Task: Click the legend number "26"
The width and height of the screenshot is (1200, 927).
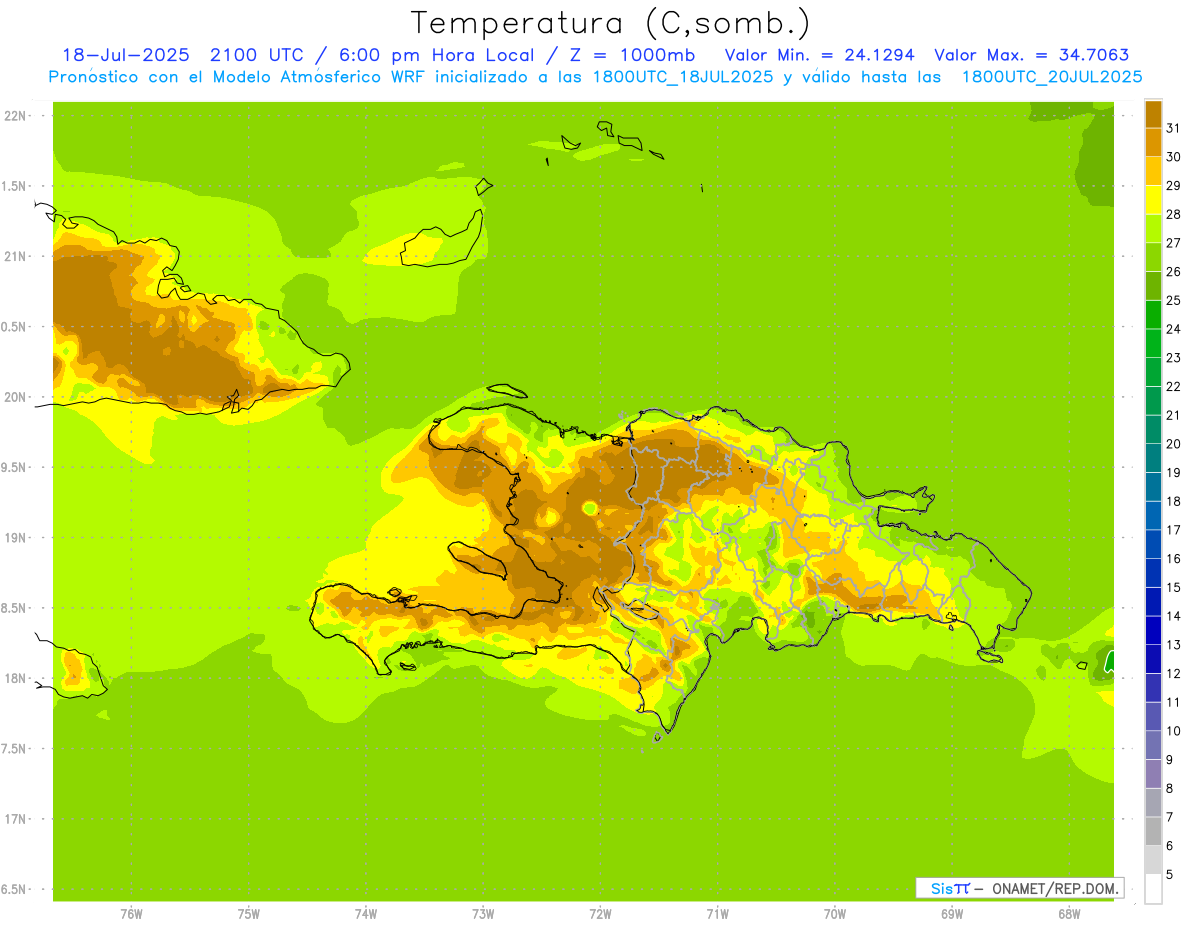Action: (1173, 272)
